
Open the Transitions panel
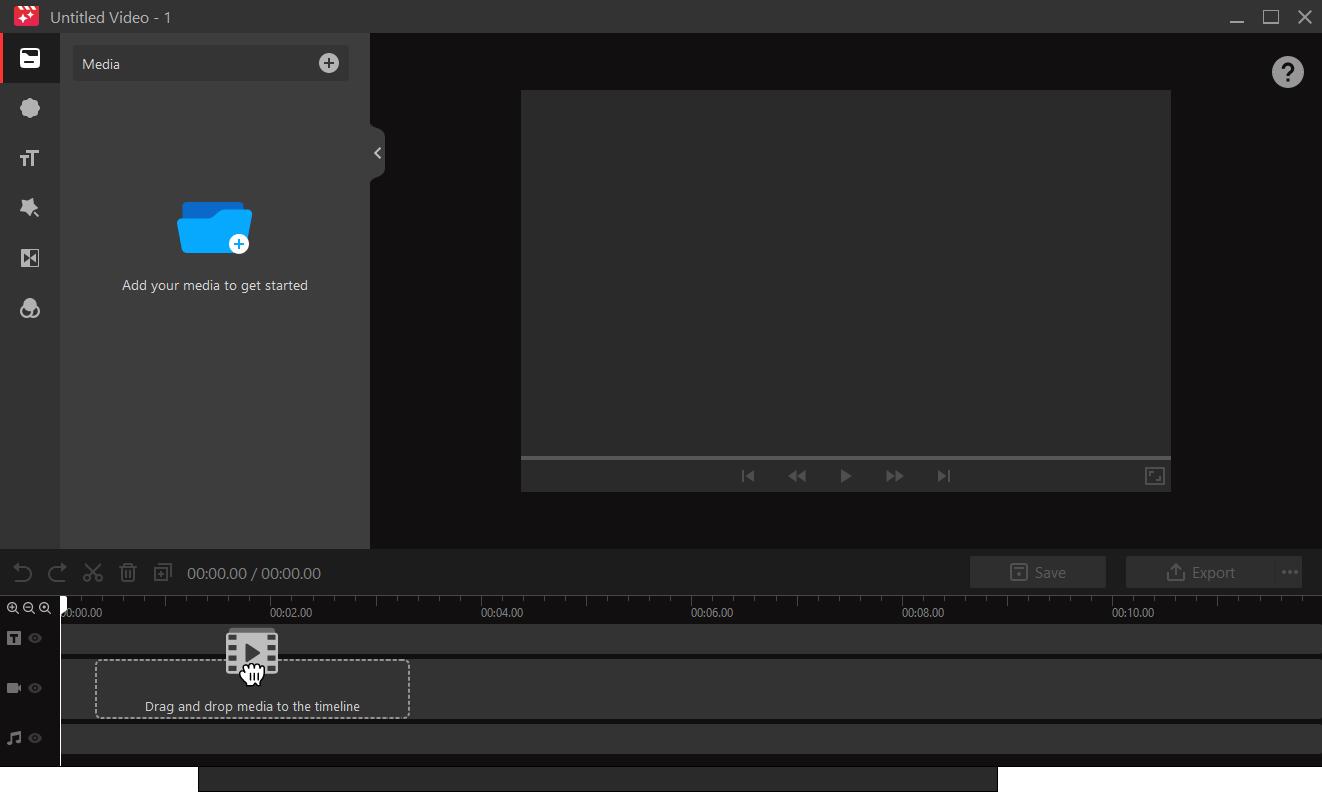point(30,258)
